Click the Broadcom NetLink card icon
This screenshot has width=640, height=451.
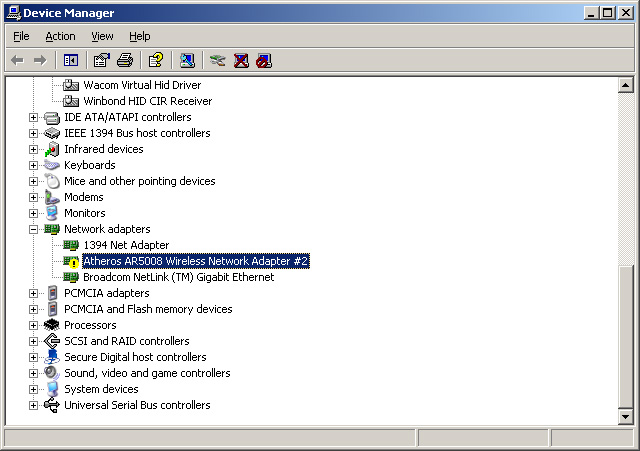tap(71, 278)
